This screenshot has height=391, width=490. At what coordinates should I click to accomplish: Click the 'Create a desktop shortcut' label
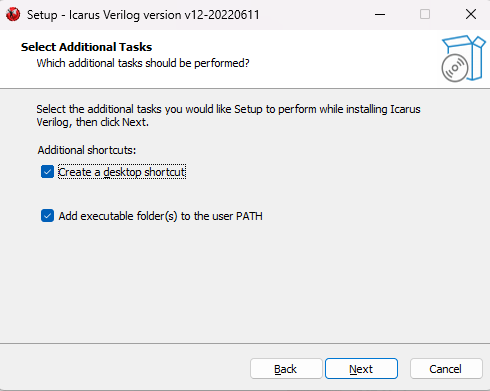click(122, 172)
